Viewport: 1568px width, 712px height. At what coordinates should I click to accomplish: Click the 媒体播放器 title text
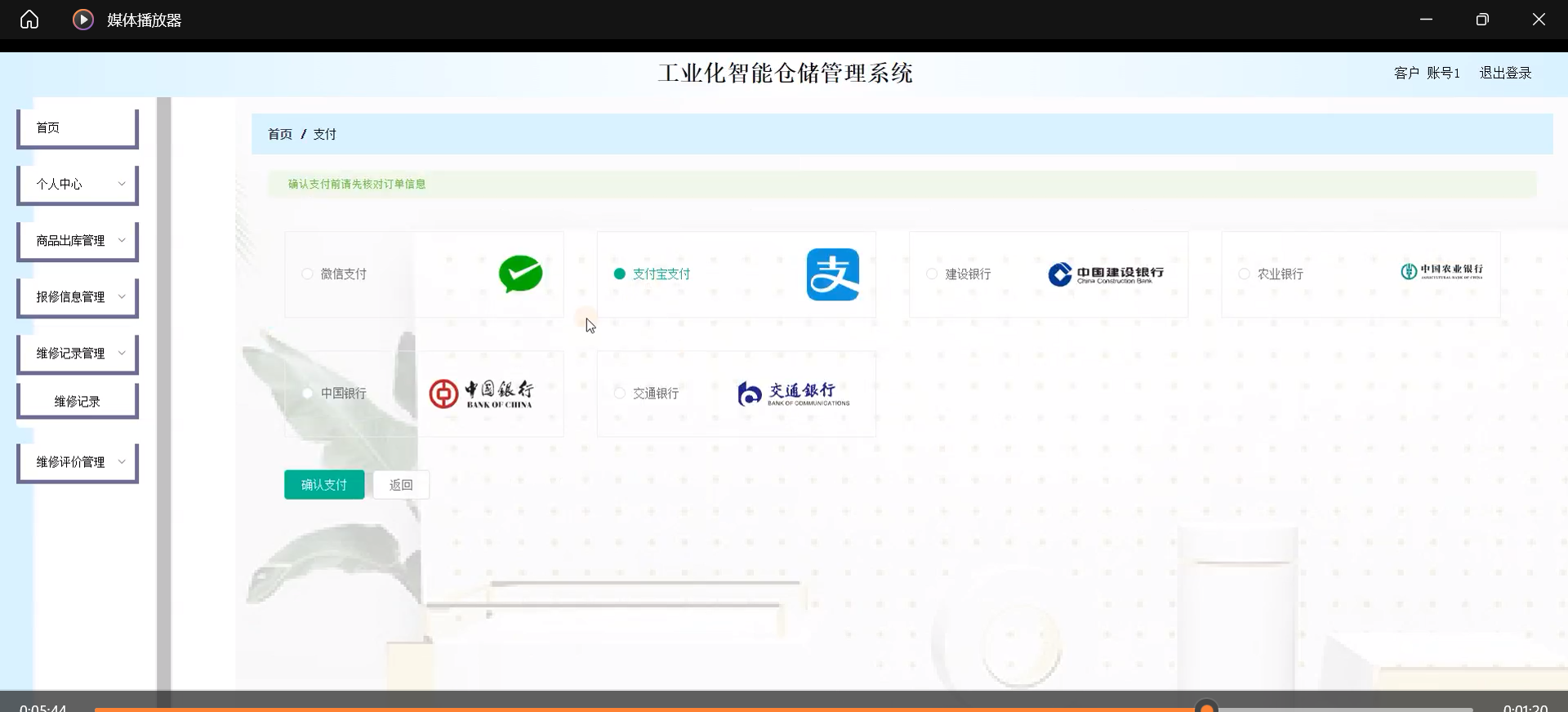click(x=144, y=20)
